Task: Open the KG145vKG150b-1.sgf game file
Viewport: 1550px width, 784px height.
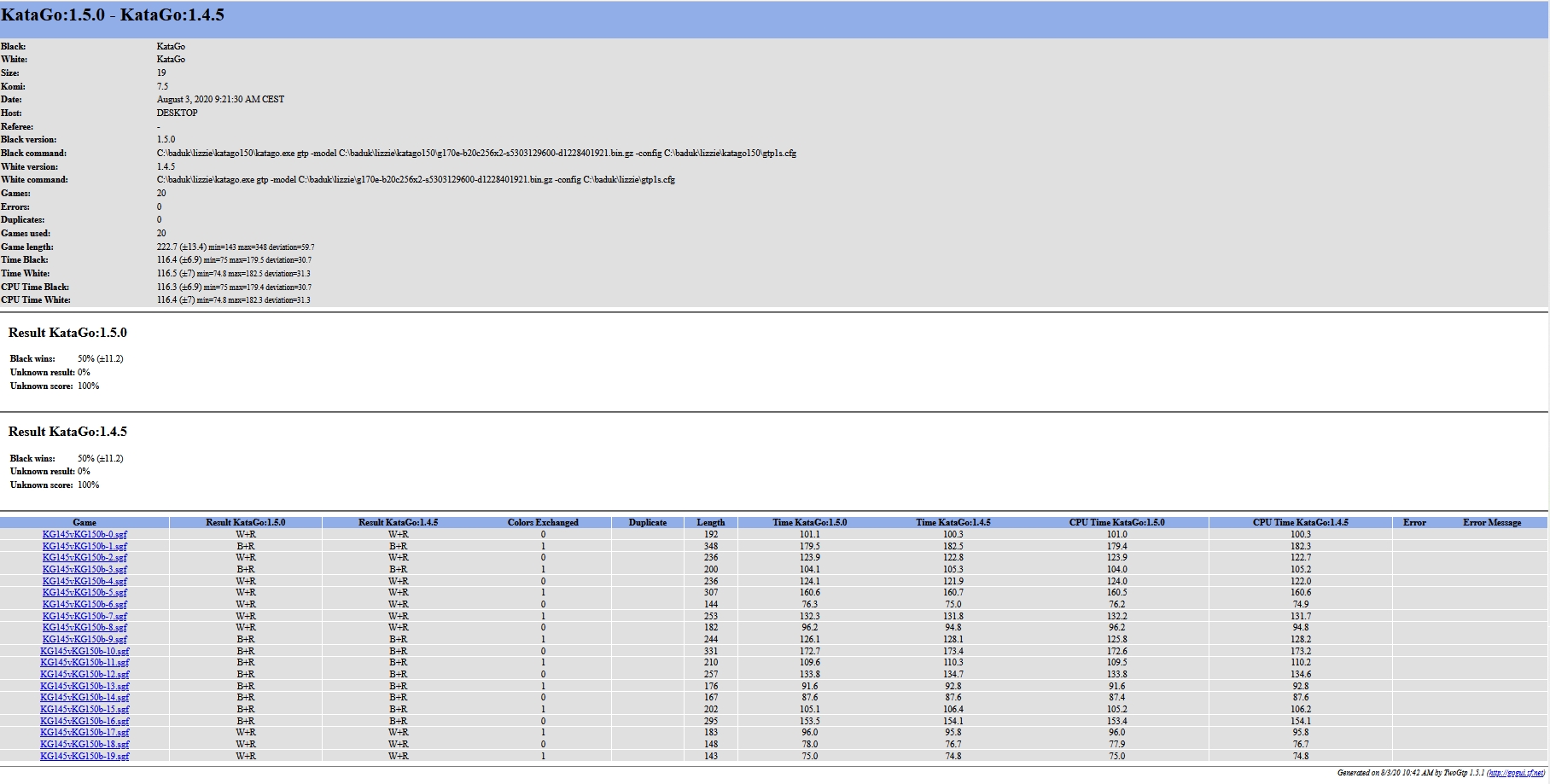Action: tap(84, 547)
